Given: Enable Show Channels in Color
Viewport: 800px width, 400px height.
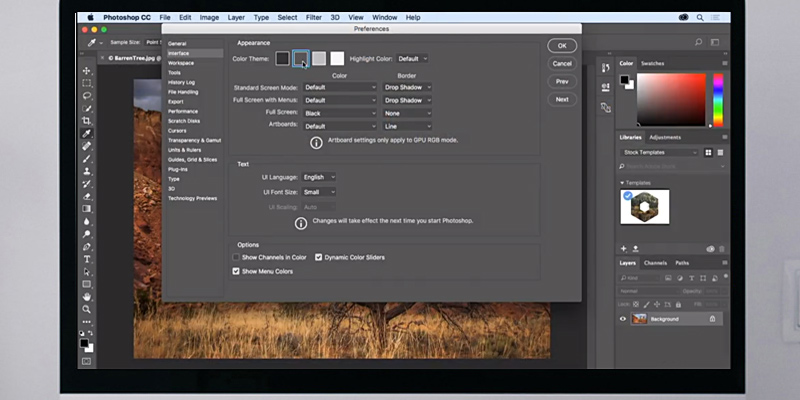Looking at the screenshot, I should (x=236, y=257).
